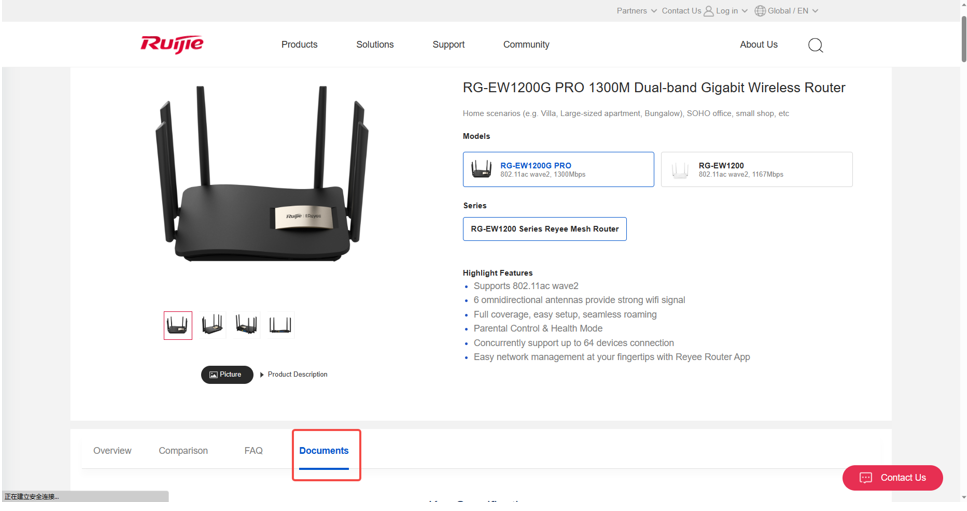Select RG-EW1200 Series Reyee Mesh Router

tap(545, 229)
